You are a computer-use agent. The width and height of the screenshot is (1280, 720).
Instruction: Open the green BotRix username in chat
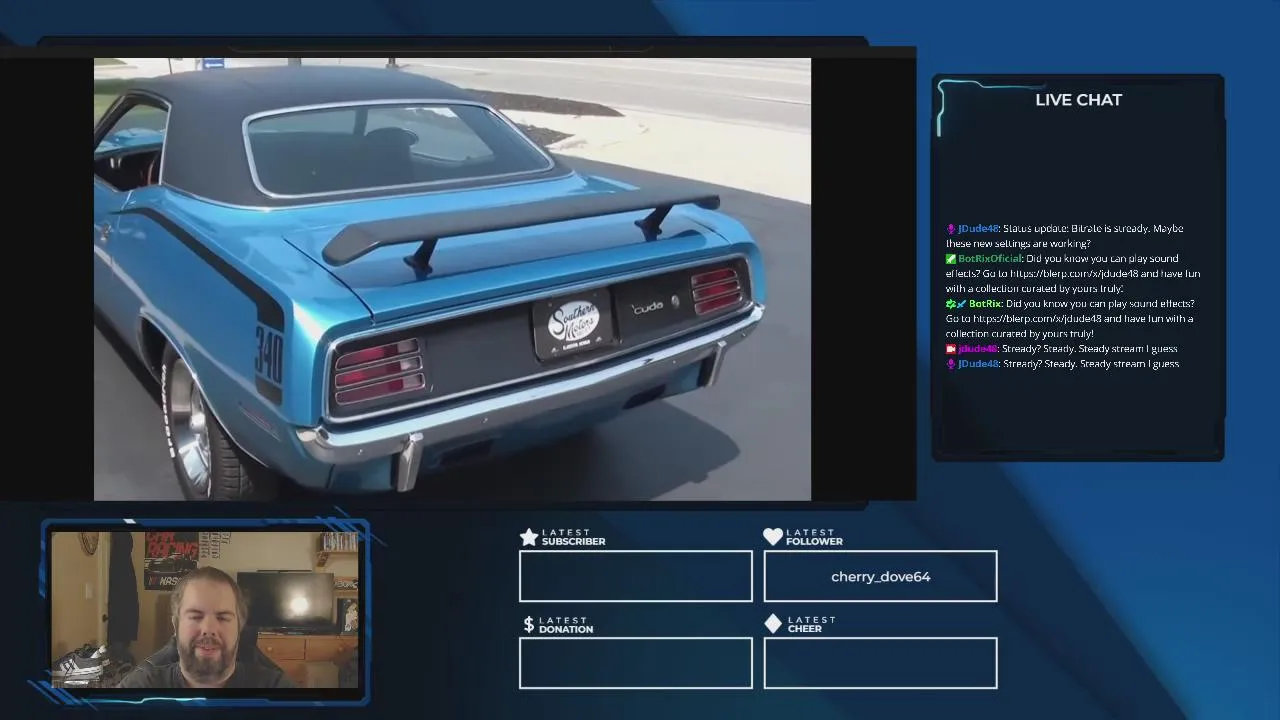[x=985, y=304]
